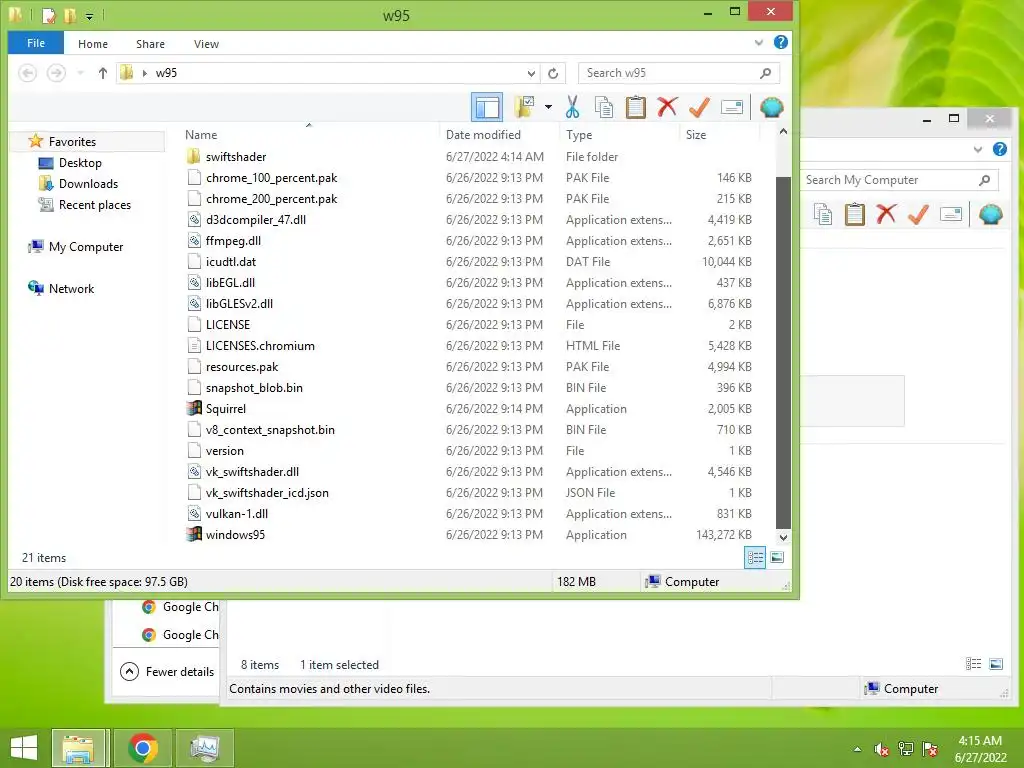
Task: Click the Paste clipboard icon in w95 toolbar
Action: point(635,107)
